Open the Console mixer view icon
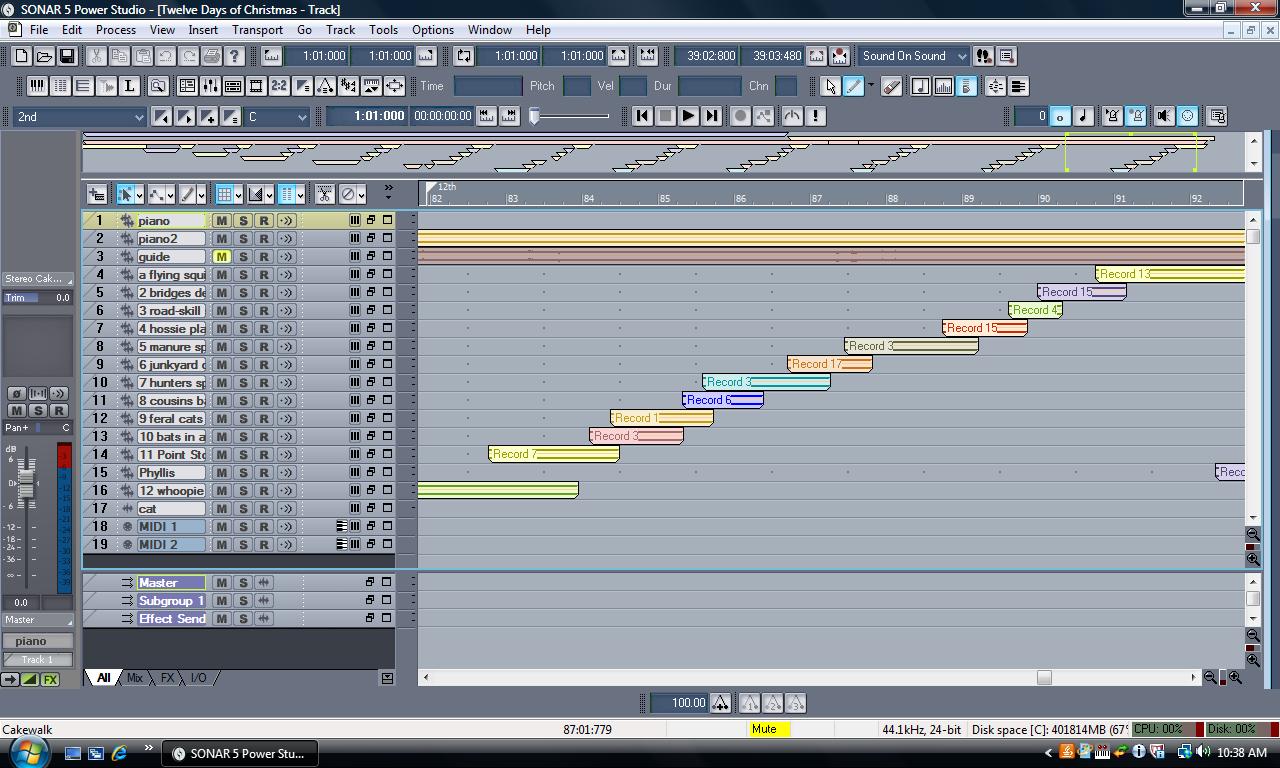Image resolution: width=1280 pixels, height=768 pixels. coord(210,86)
